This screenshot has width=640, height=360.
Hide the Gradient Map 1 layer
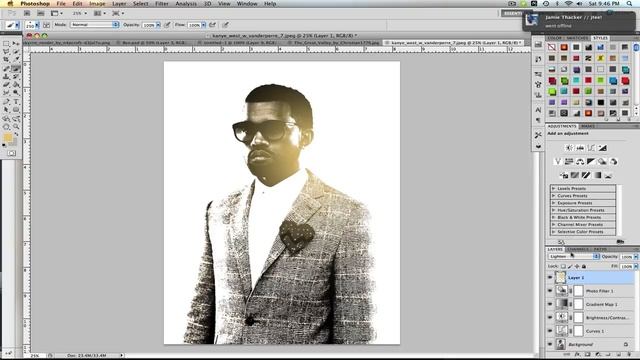pyautogui.click(x=550, y=304)
